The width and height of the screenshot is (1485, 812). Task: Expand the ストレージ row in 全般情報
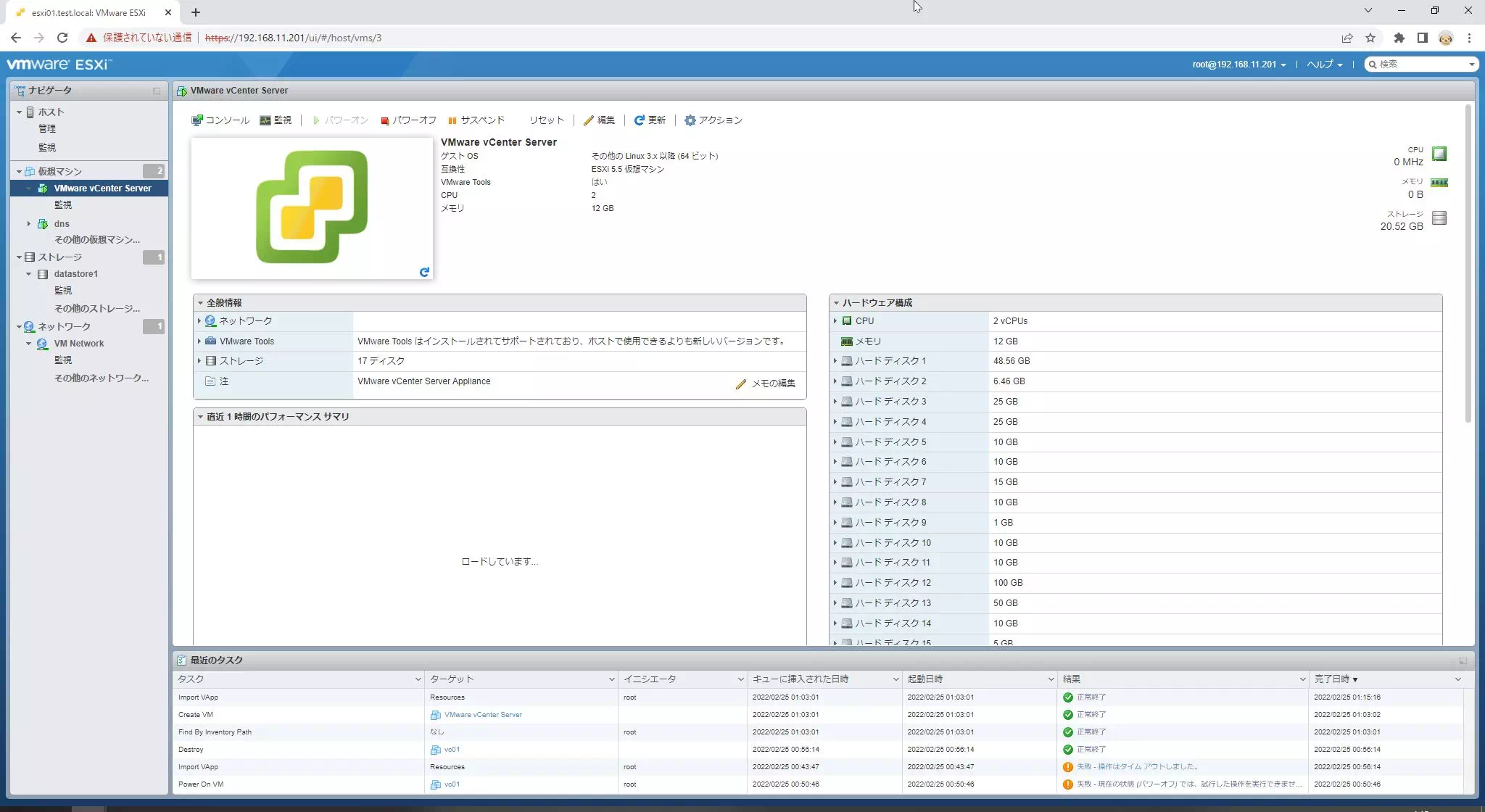[199, 361]
